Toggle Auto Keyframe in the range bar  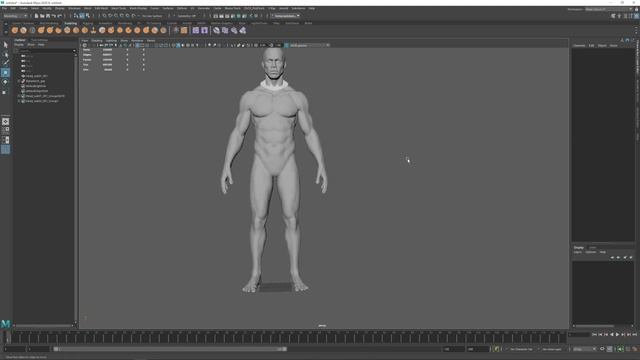pos(497,349)
